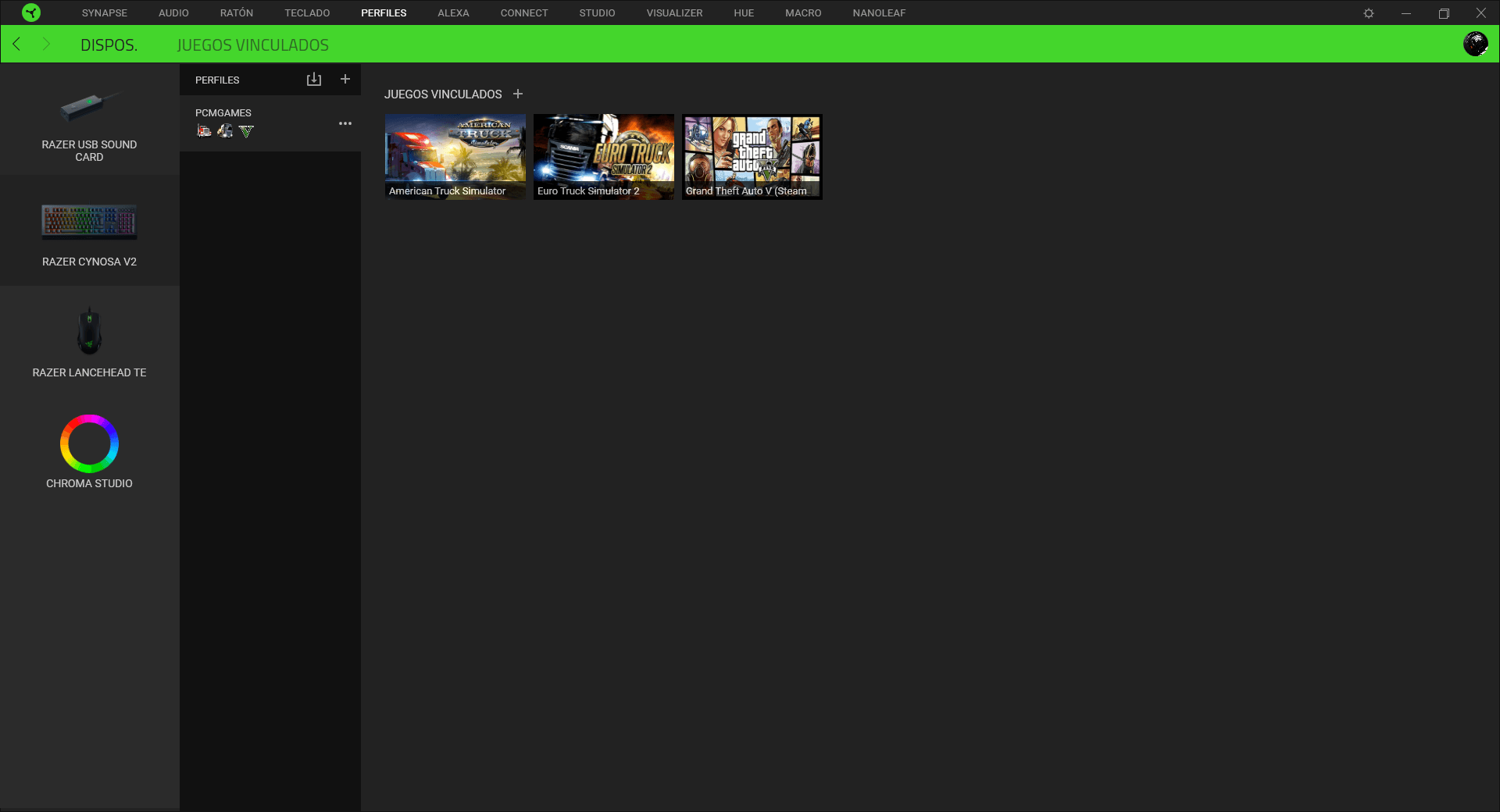Screen dimensions: 1500x812
Task: Open the Alexa tab
Action: [x=453, y=13]
